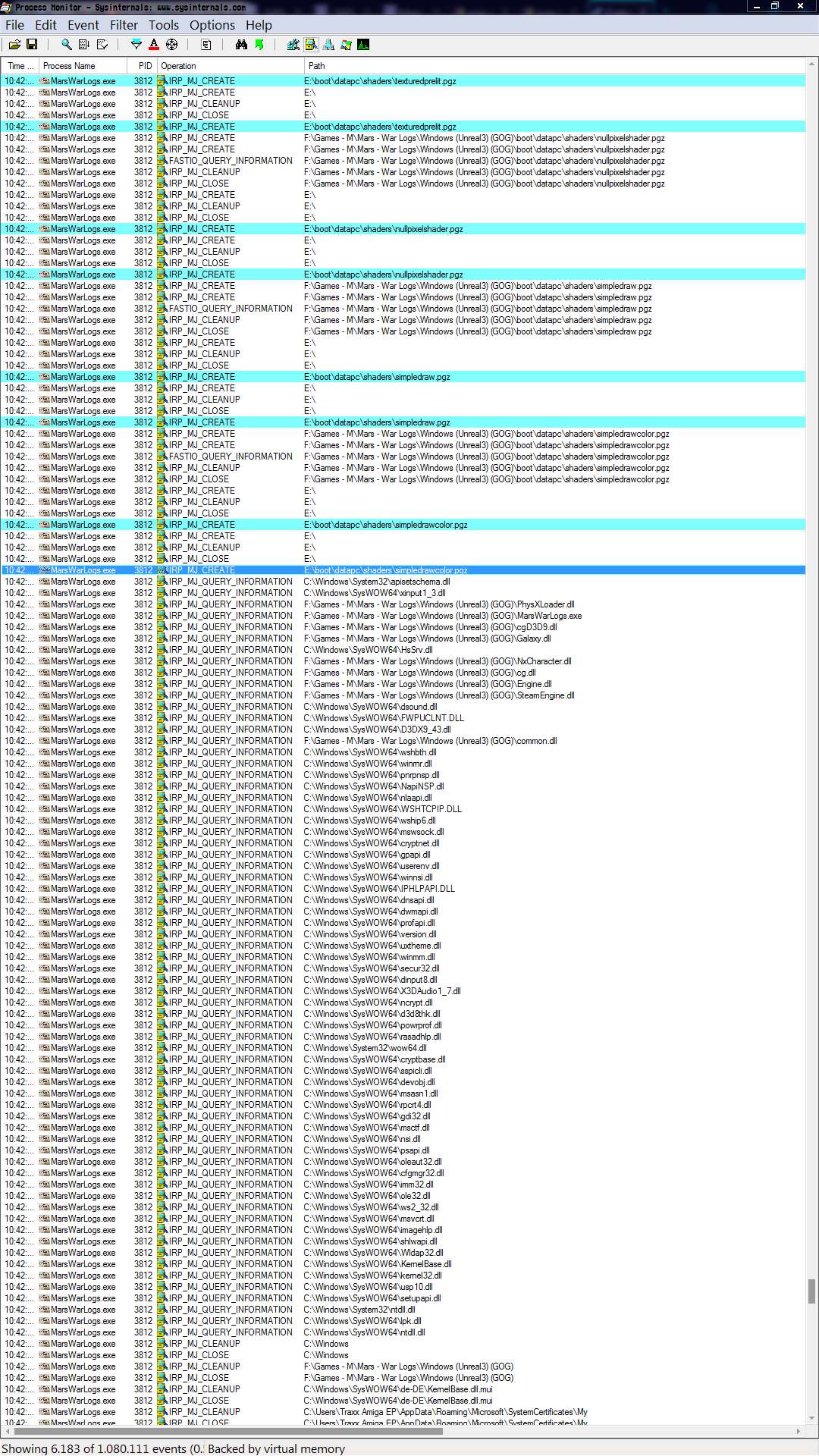Open the Help menu

259,25
